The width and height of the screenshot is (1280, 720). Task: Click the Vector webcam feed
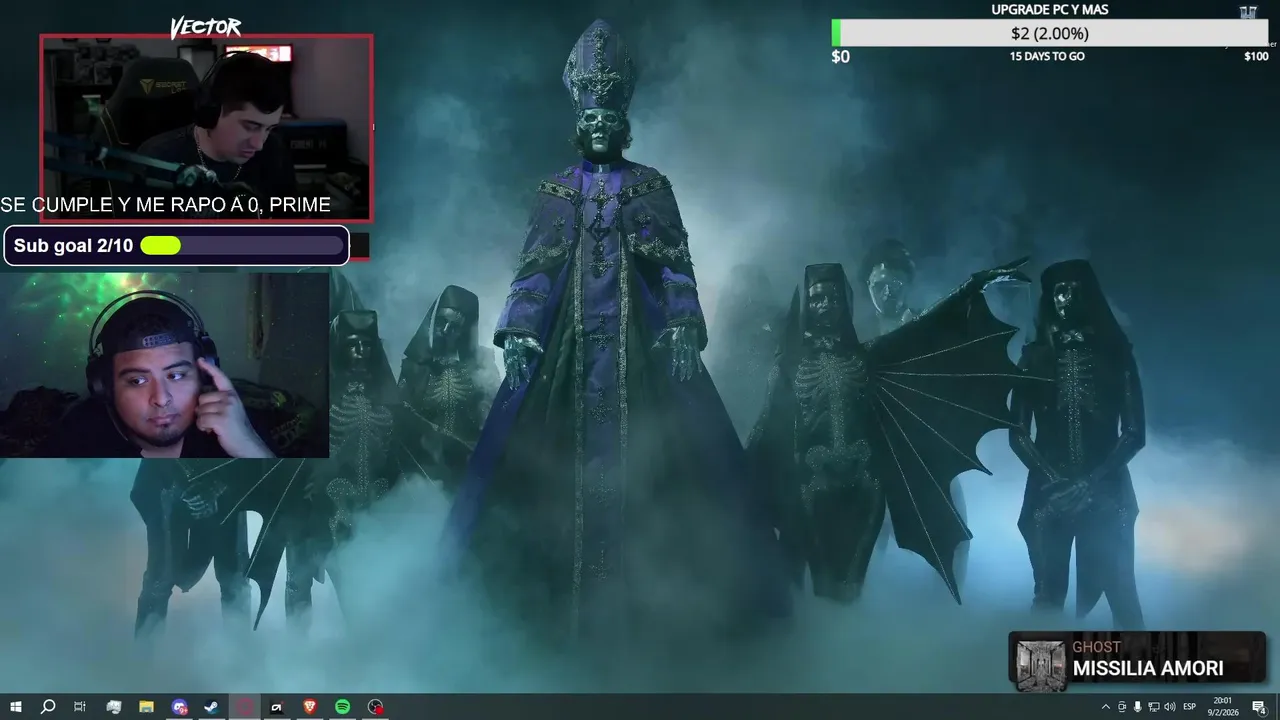tap(206, 128)
